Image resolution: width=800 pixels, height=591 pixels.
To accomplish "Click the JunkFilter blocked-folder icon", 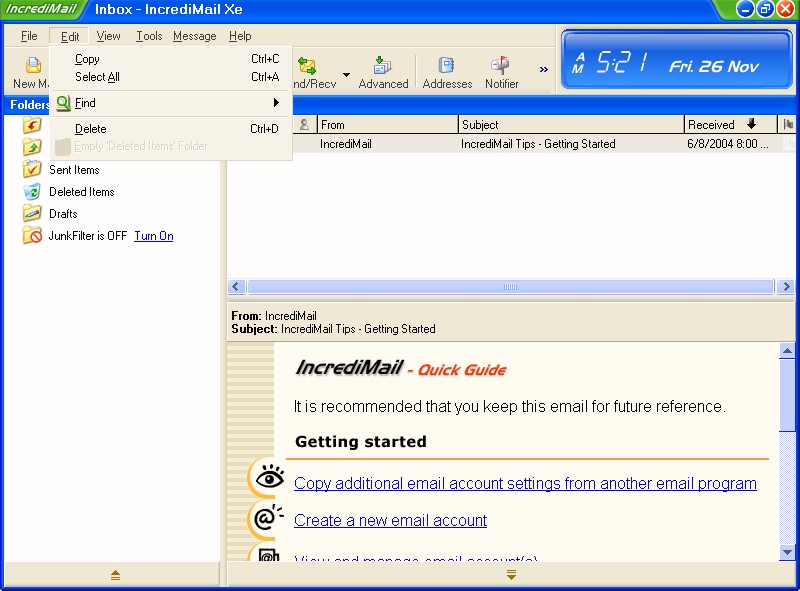I will 32,236.
